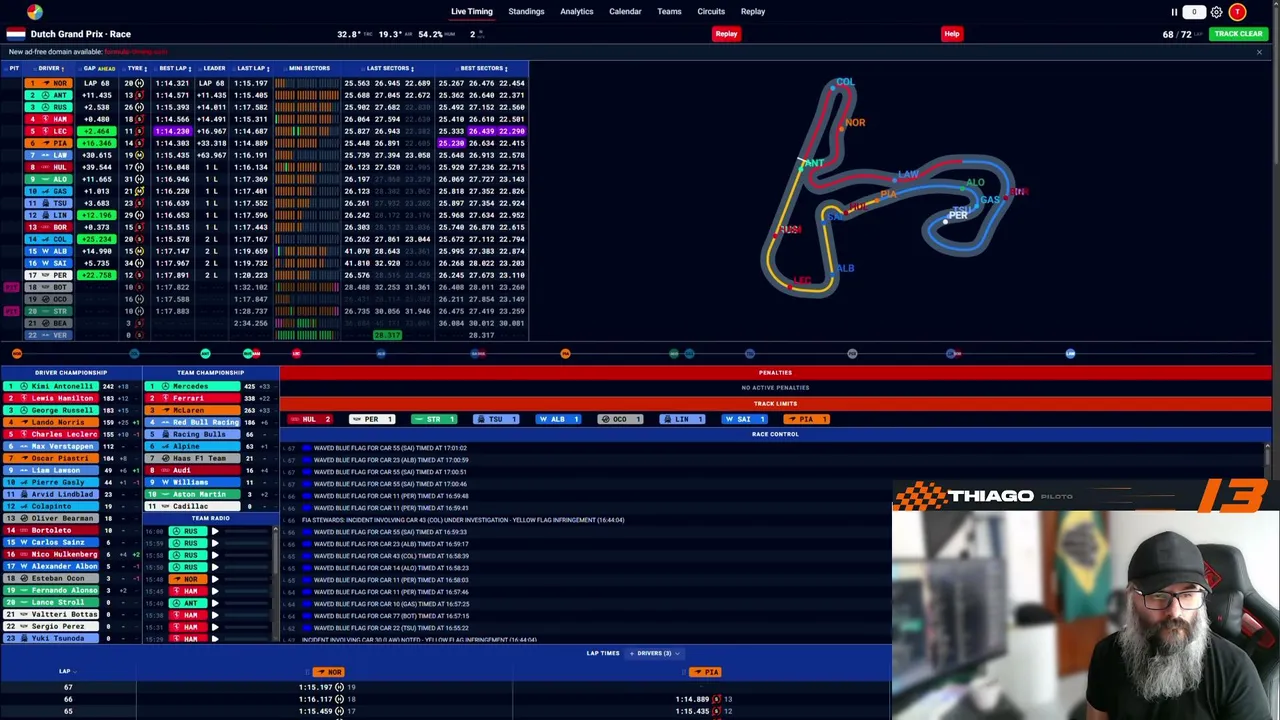The width and height of the screenshot is (1280, 720).
Task: Click the PIA column header in Lap Times
Action: tap(705, 672)
